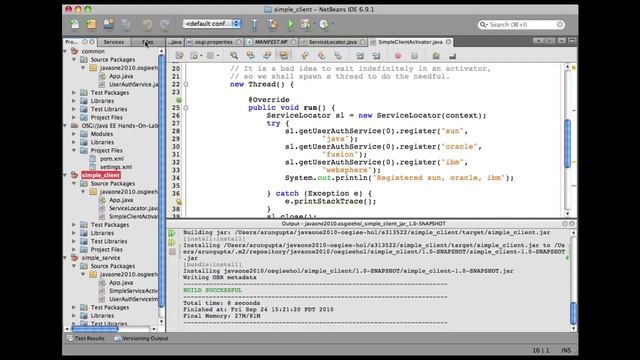Close the ServiceLocator.java editor tab
Viewport: 640px width, 360px height.
click(362, 42)
